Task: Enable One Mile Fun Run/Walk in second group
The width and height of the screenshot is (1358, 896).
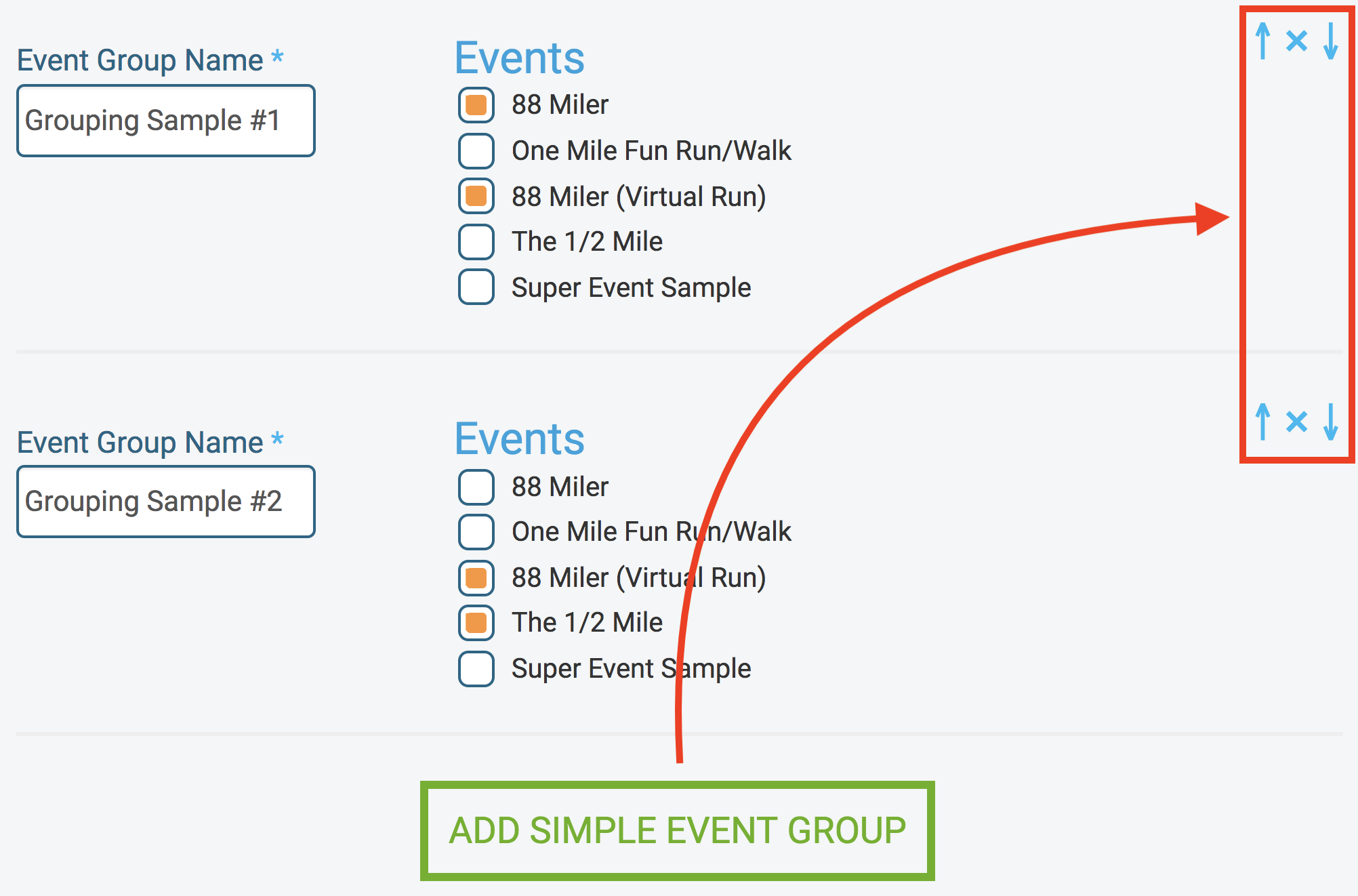Action: coord(476,532)
